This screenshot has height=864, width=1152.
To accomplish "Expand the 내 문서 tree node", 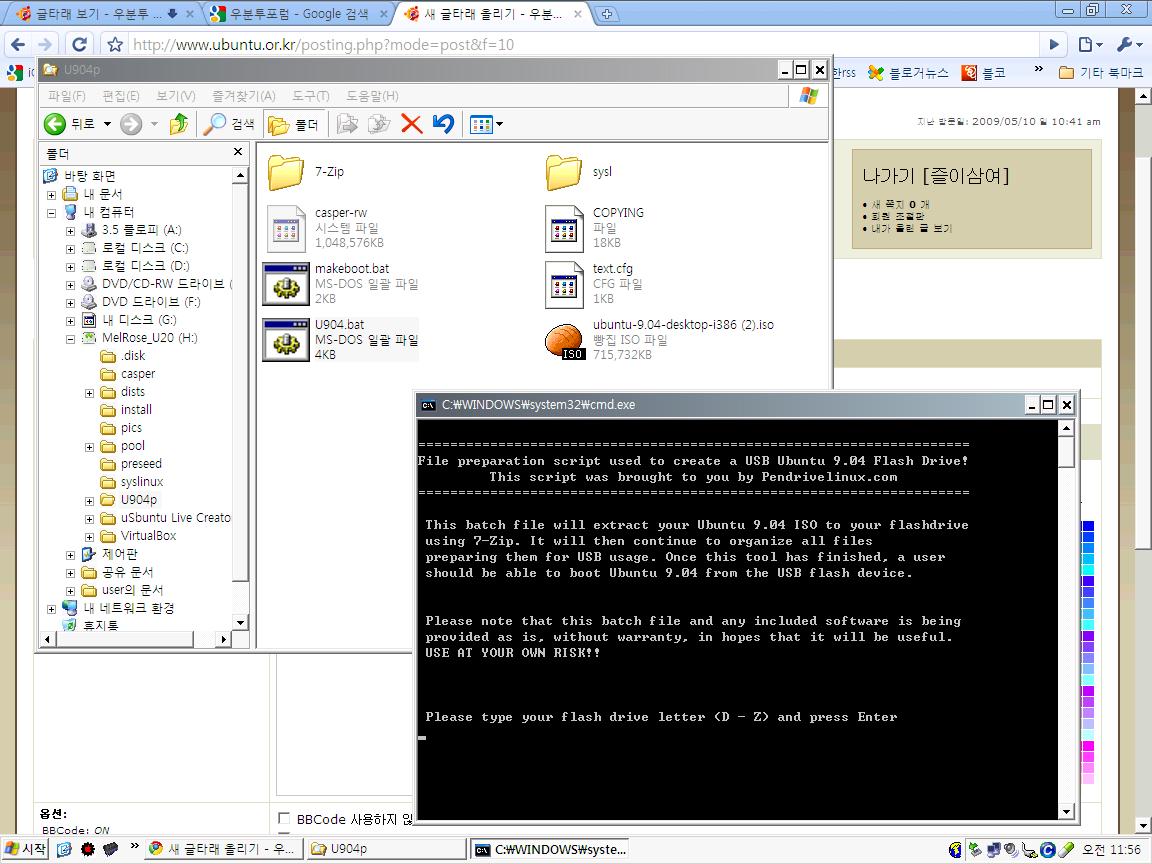I will coord(51,195).
